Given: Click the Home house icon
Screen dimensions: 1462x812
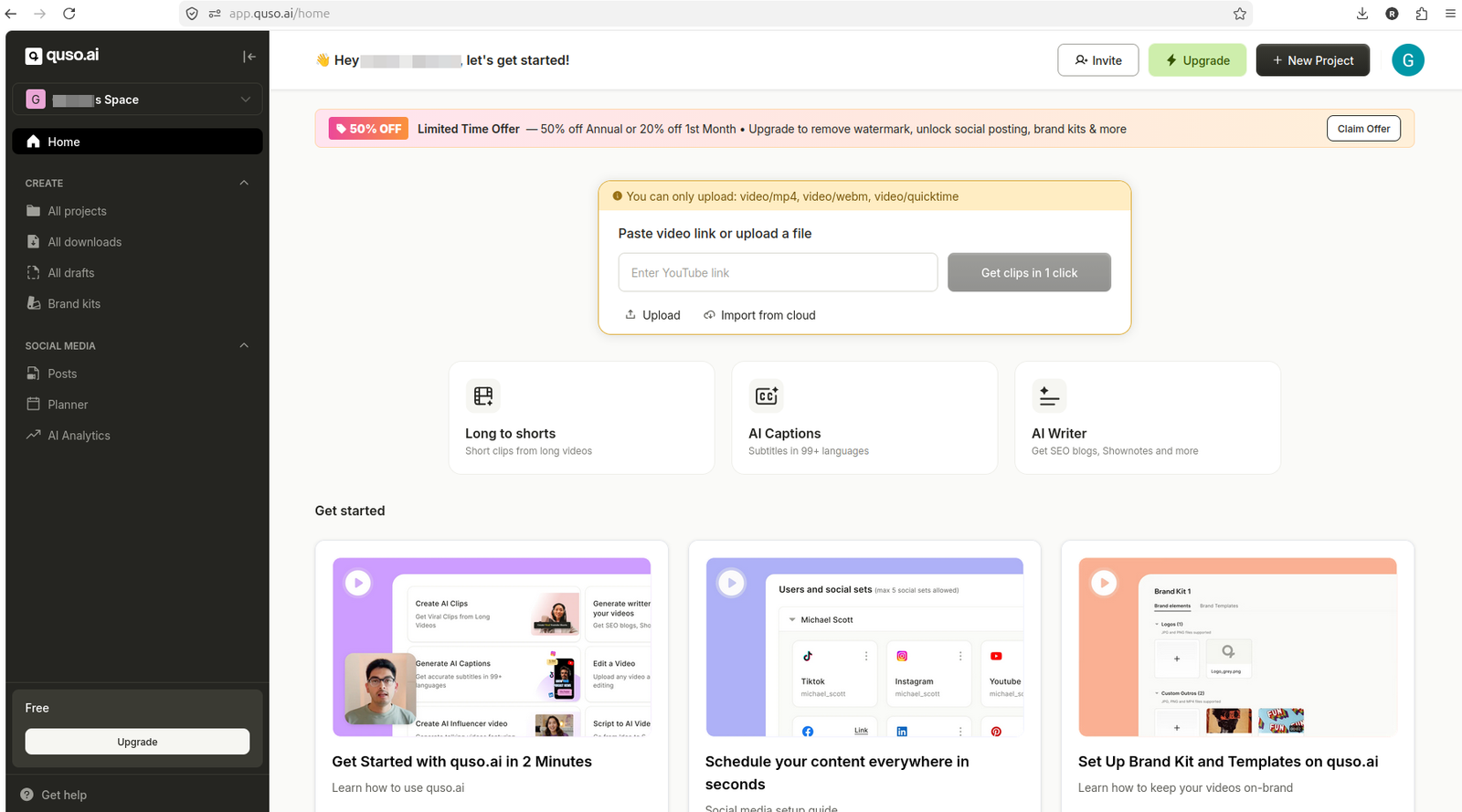Looking at the screenshot, I should point(34,142).
